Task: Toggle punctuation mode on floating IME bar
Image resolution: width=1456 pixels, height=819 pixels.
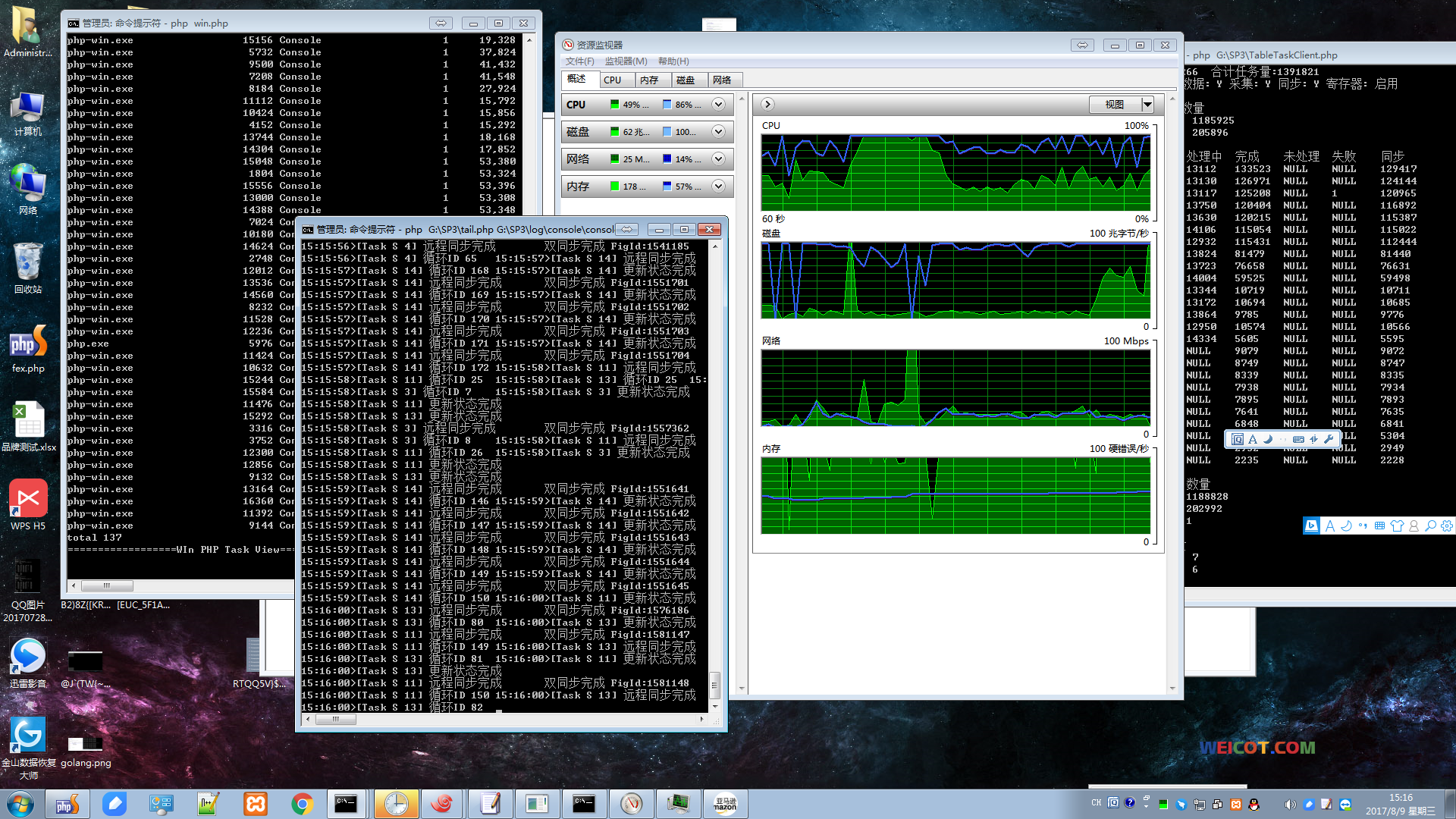Action: tap(1283, 439)
